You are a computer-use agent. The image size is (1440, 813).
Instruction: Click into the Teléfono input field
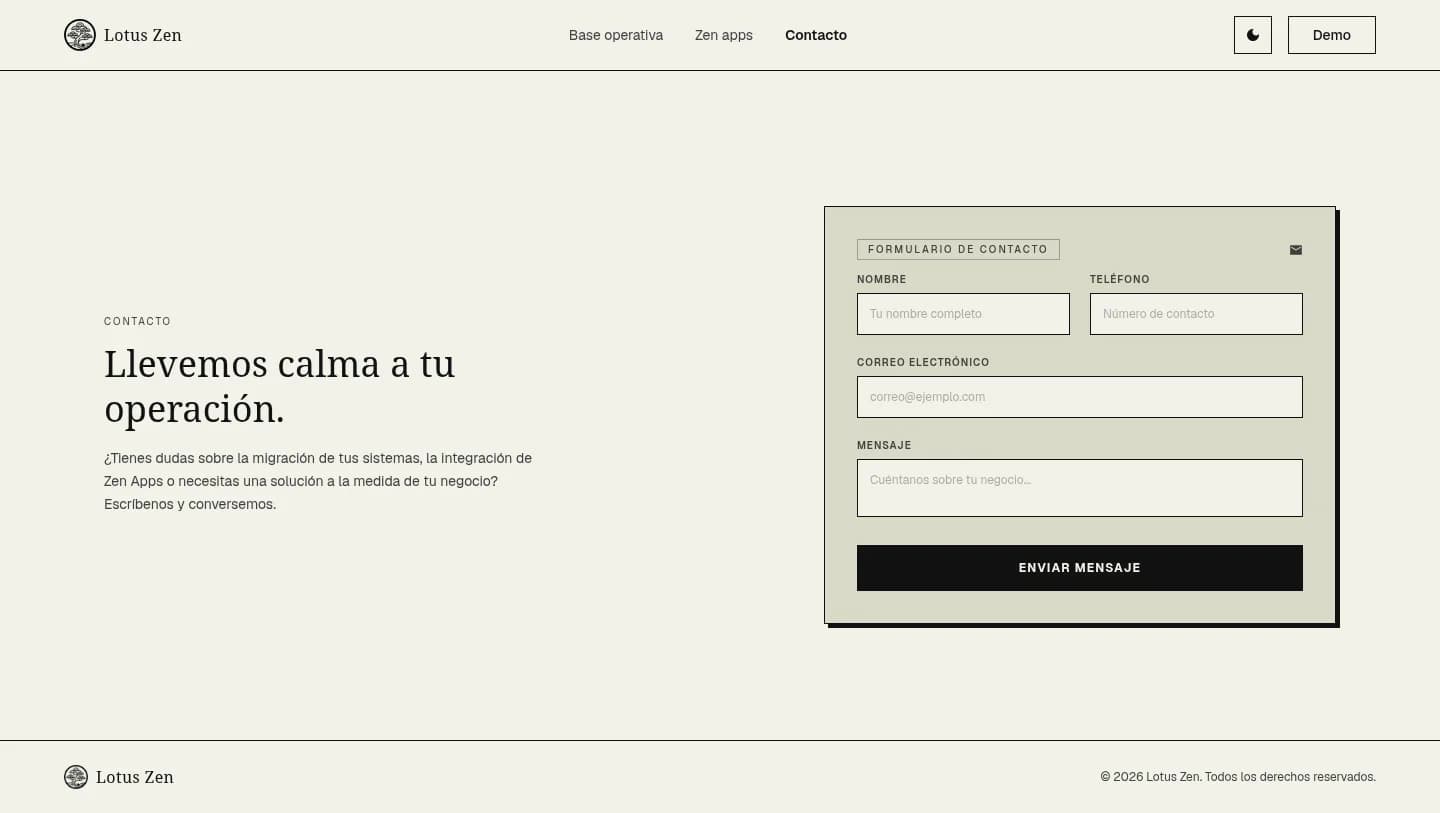[1196, 314]
